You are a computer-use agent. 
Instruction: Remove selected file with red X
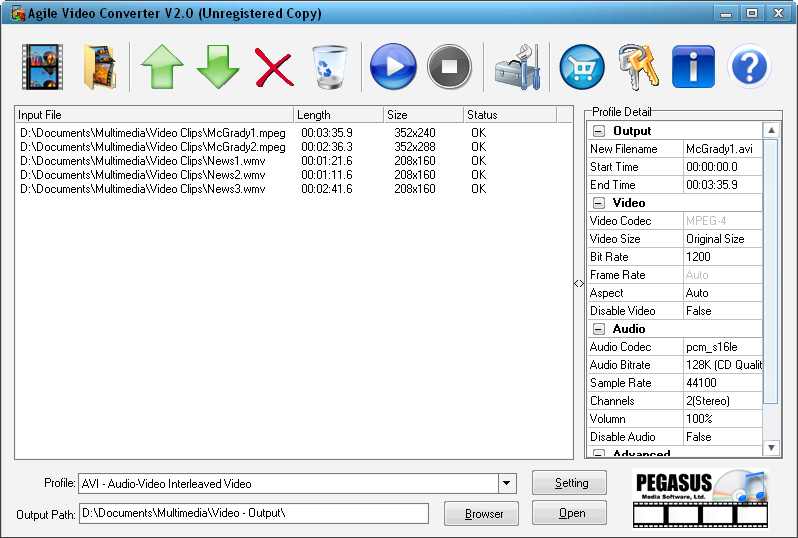[x=274, y=67]
